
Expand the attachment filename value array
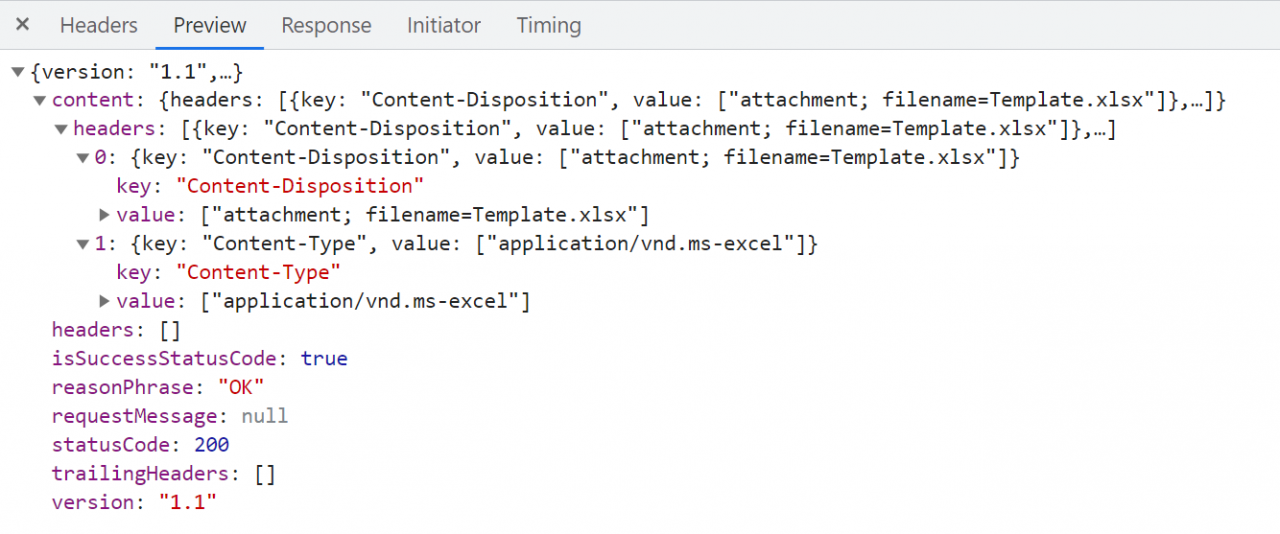[104, 215]
